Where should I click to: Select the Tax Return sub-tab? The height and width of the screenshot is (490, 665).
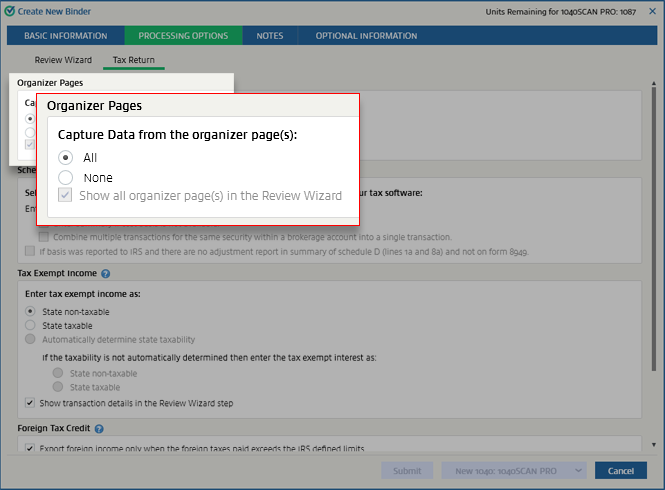134,61
